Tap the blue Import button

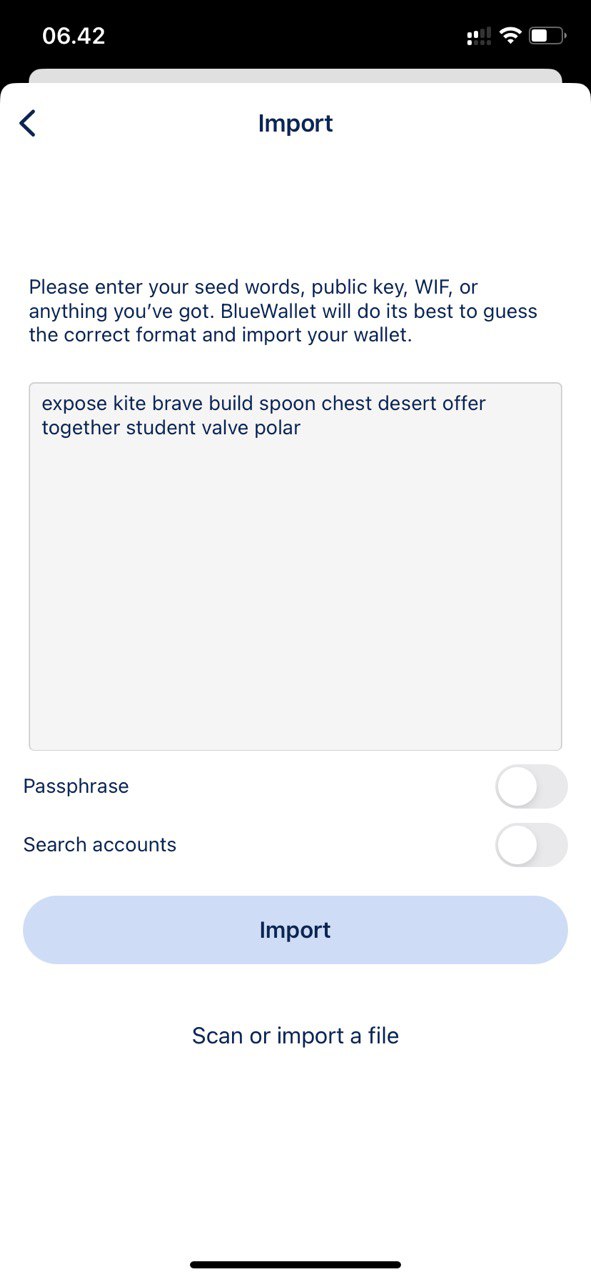295,930
